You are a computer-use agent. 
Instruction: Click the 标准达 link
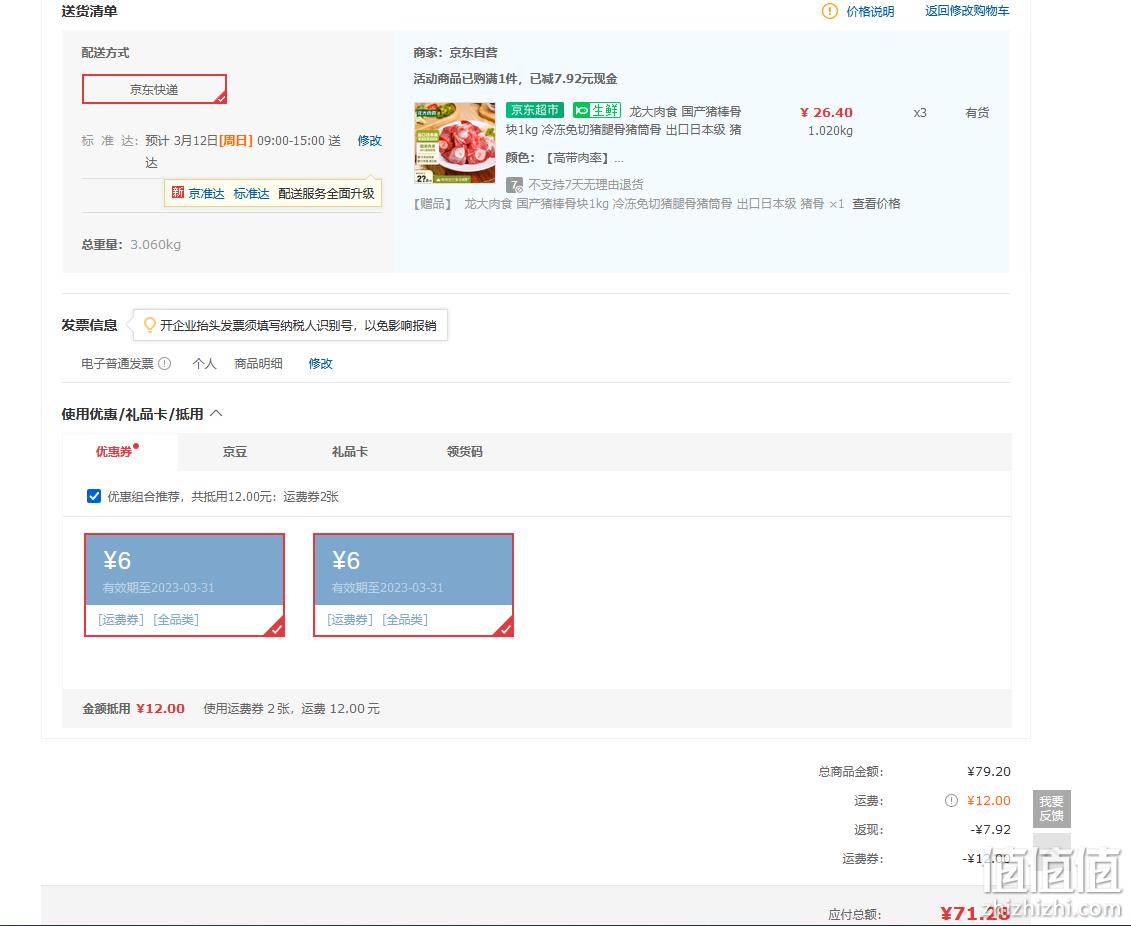pyautogui.click(x=251, y=193)
